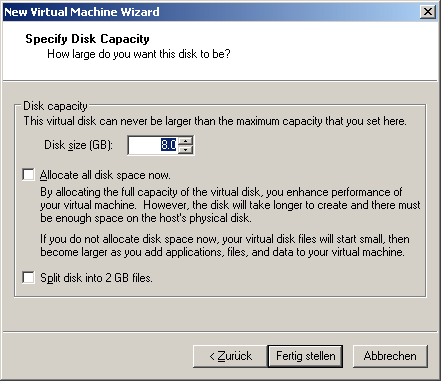The width and height of the screenshot is (441, 381).
Task: Click the "Split disk into 2 GB files" label
Action: (96, 278)
